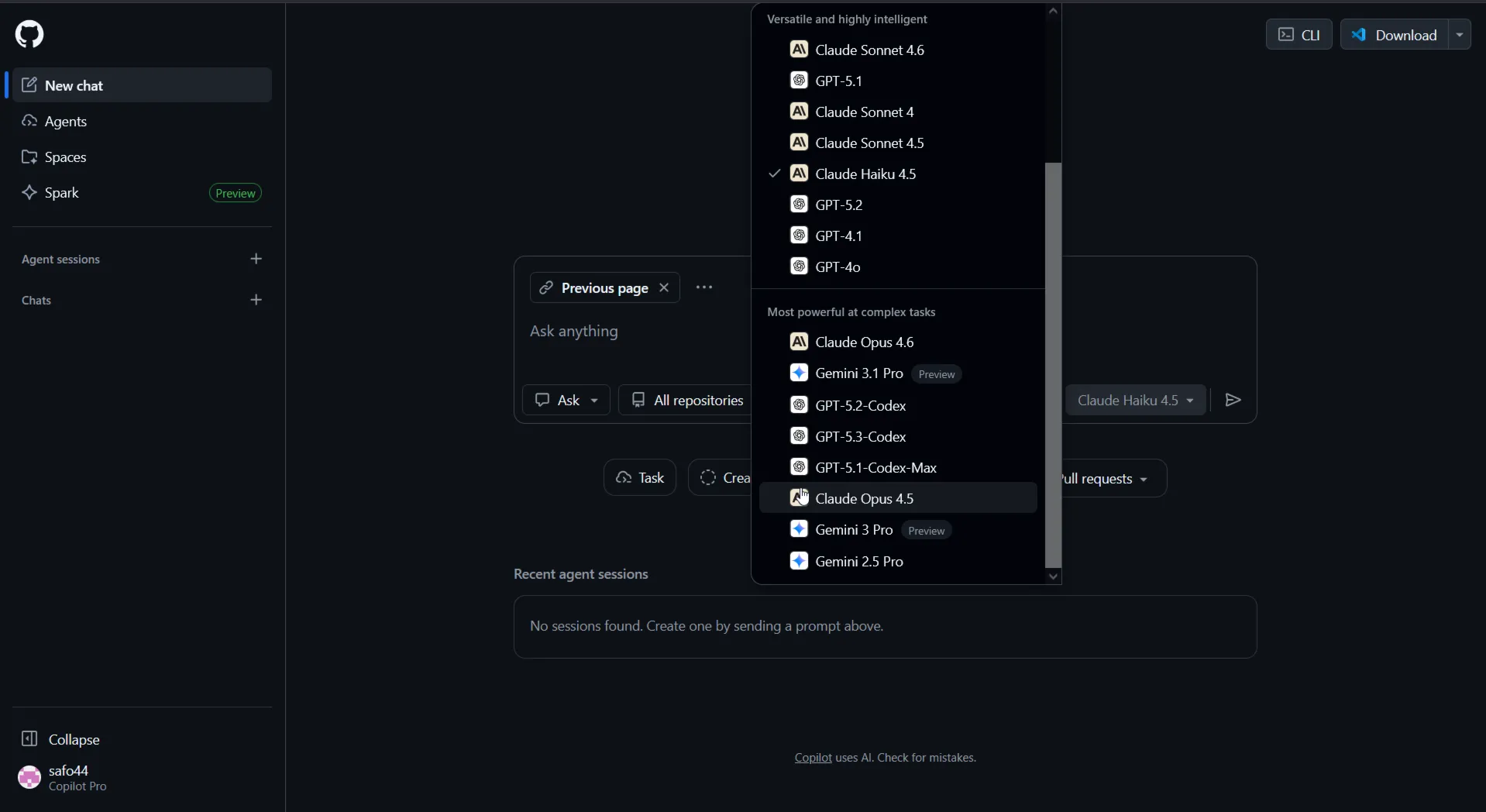
Task: Select the GPT-5.1 model
Action: coord(898,81)
